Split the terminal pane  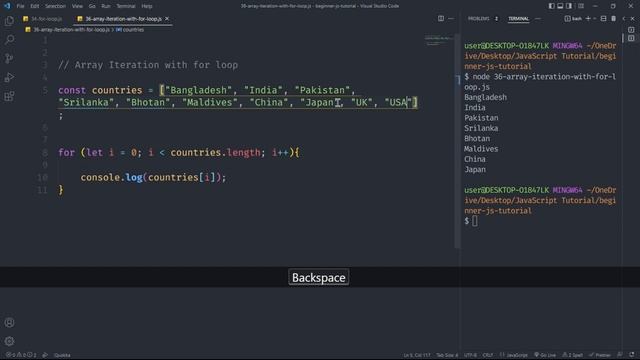coord(603,18)
